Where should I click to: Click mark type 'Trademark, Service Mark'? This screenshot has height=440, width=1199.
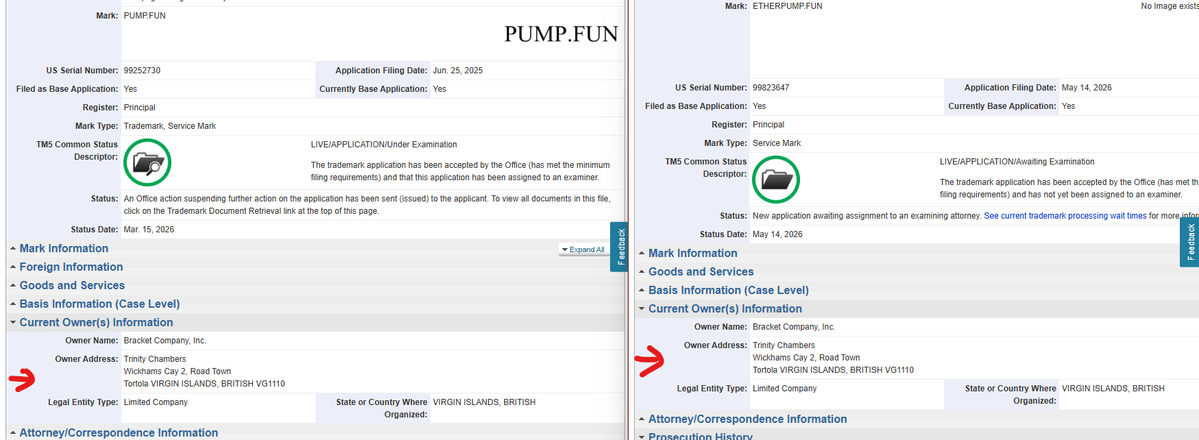pos(170,125)
